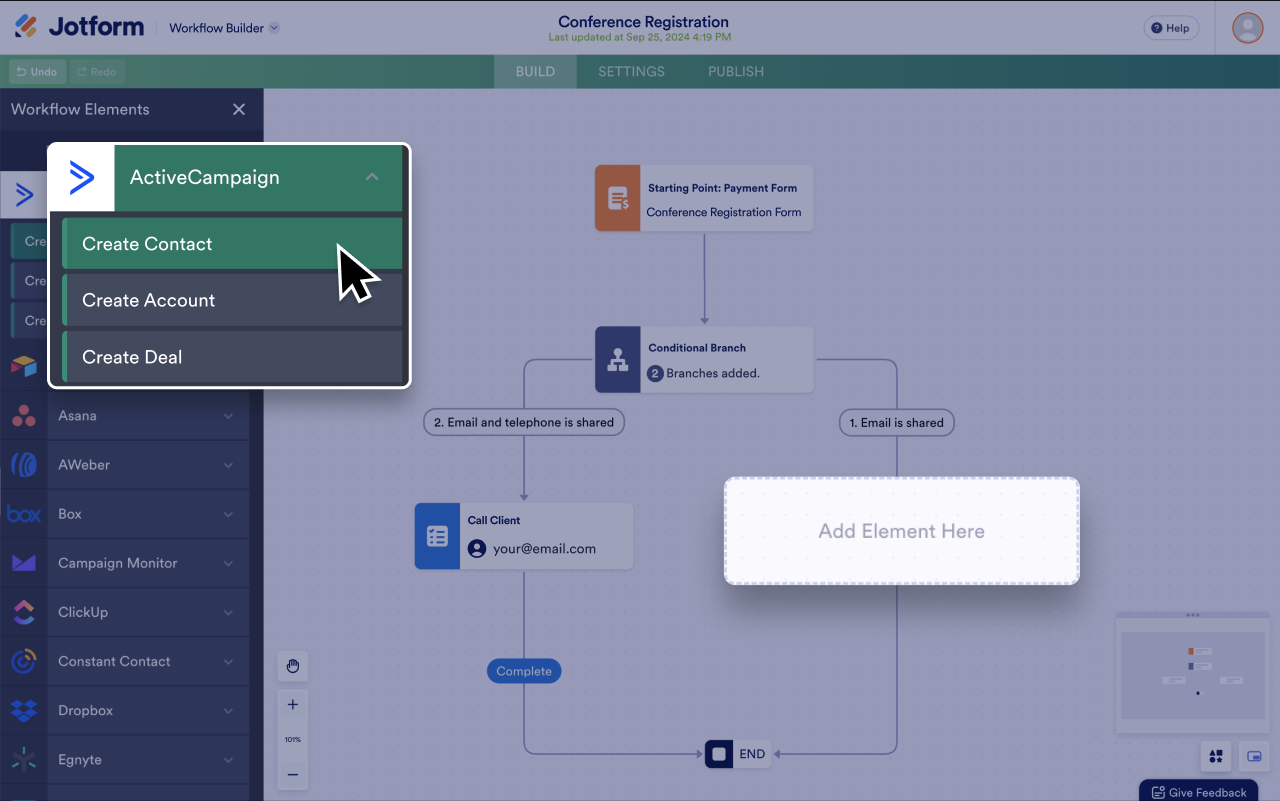Click the Add Element Here placeholder

[x=902, y=531]
